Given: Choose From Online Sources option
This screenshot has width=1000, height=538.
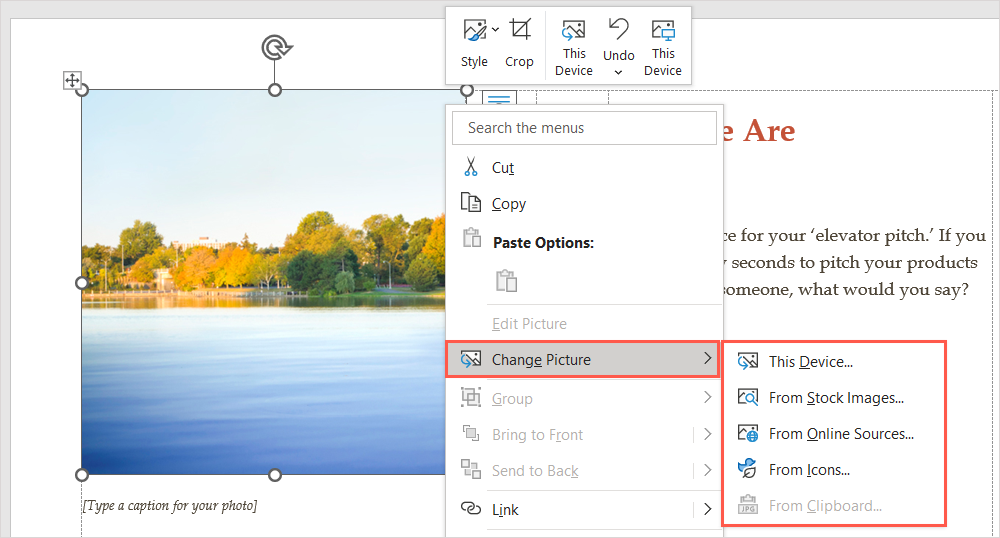Looking at the screenshot, I should coord(840,434).
